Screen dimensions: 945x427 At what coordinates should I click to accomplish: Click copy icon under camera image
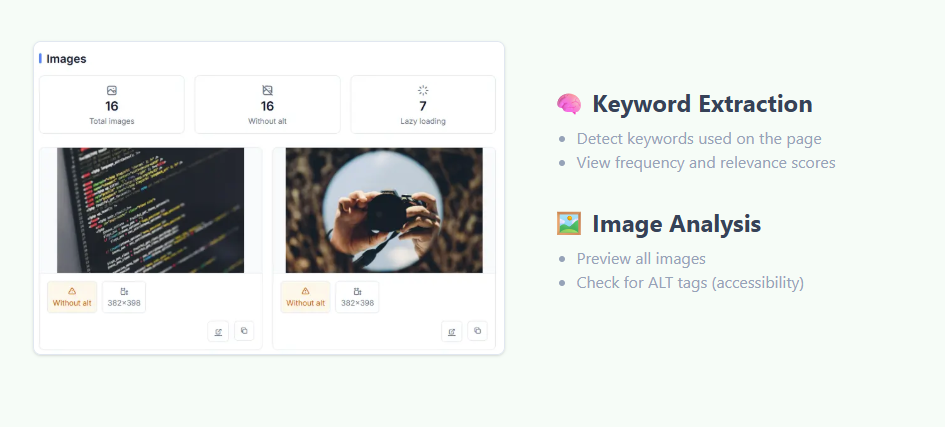click(x=477, y=331)
